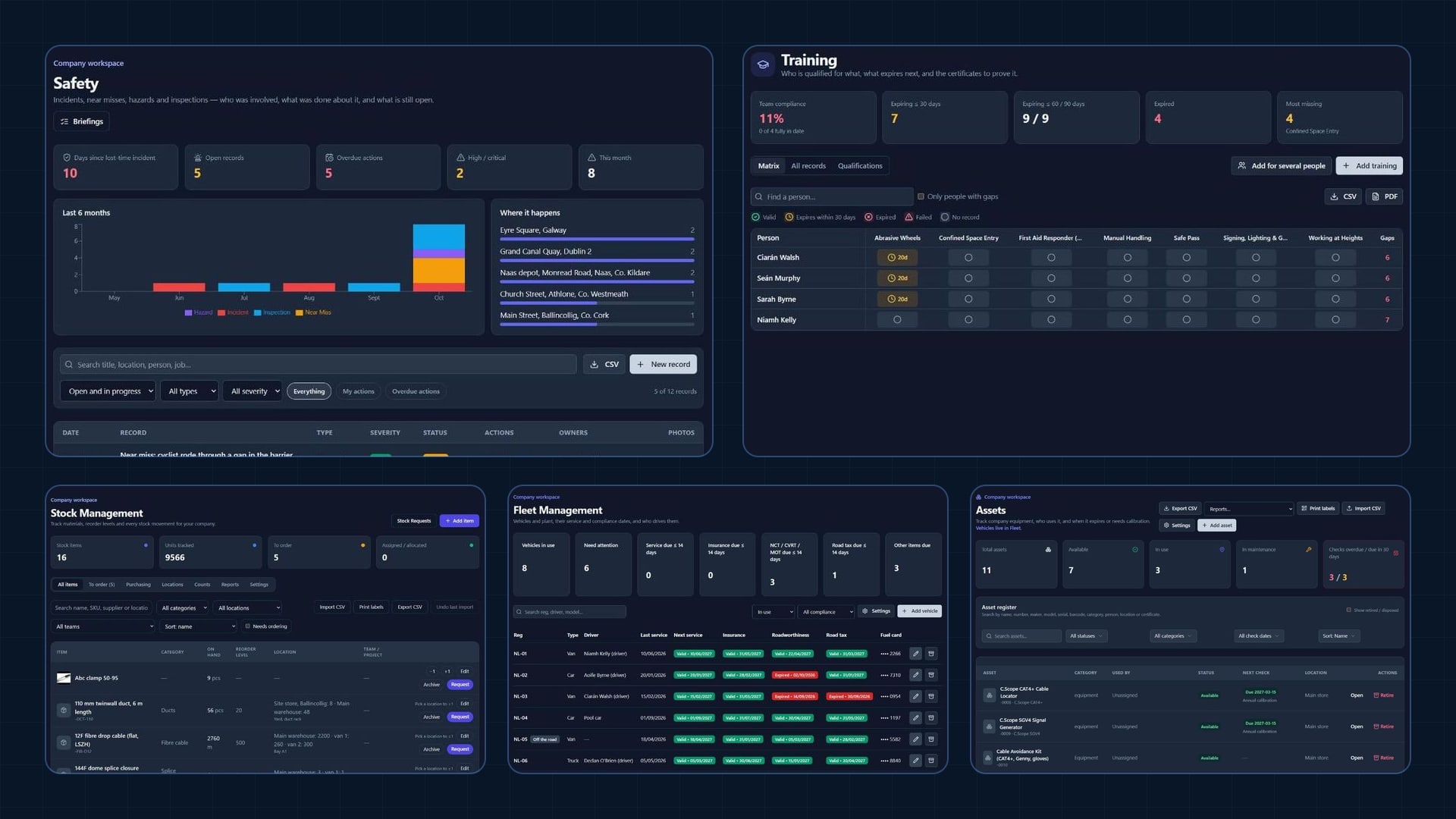Click the box icon beside 110 mm twinwall duct

tap(64, 711)
